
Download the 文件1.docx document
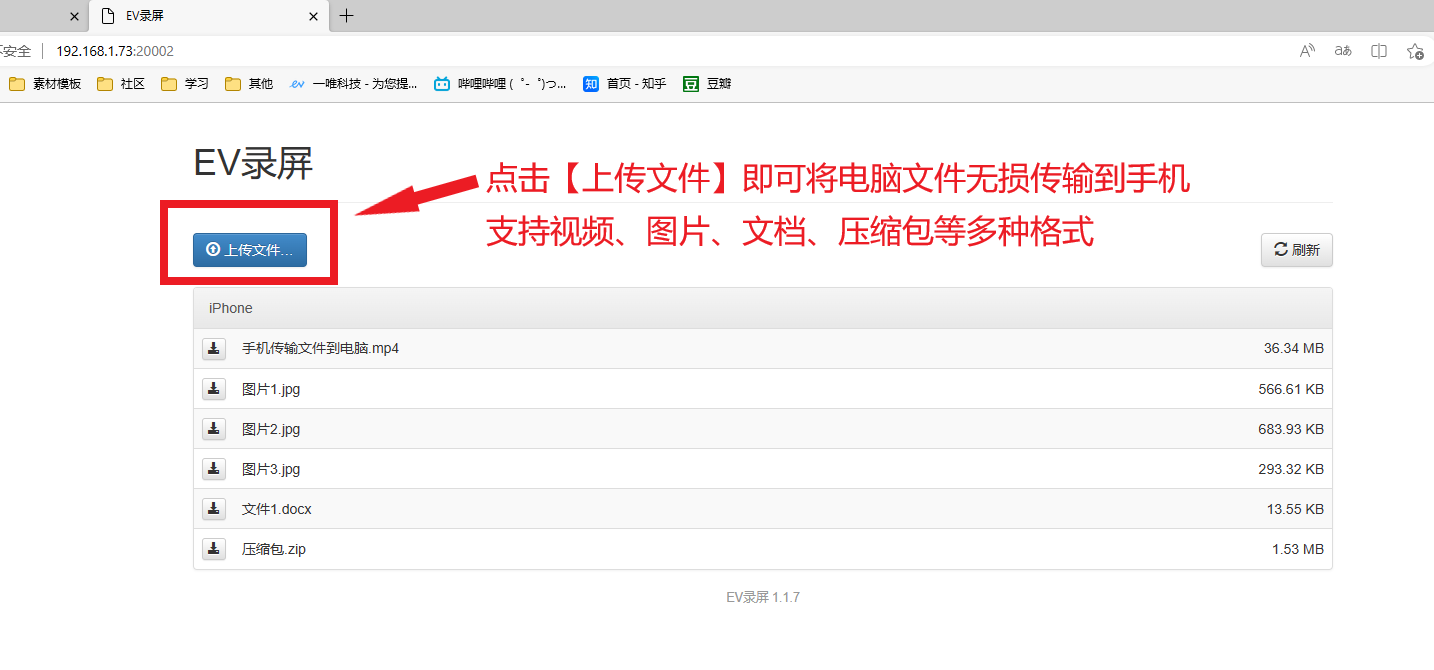pyautogui.click(x=213, y=508)
